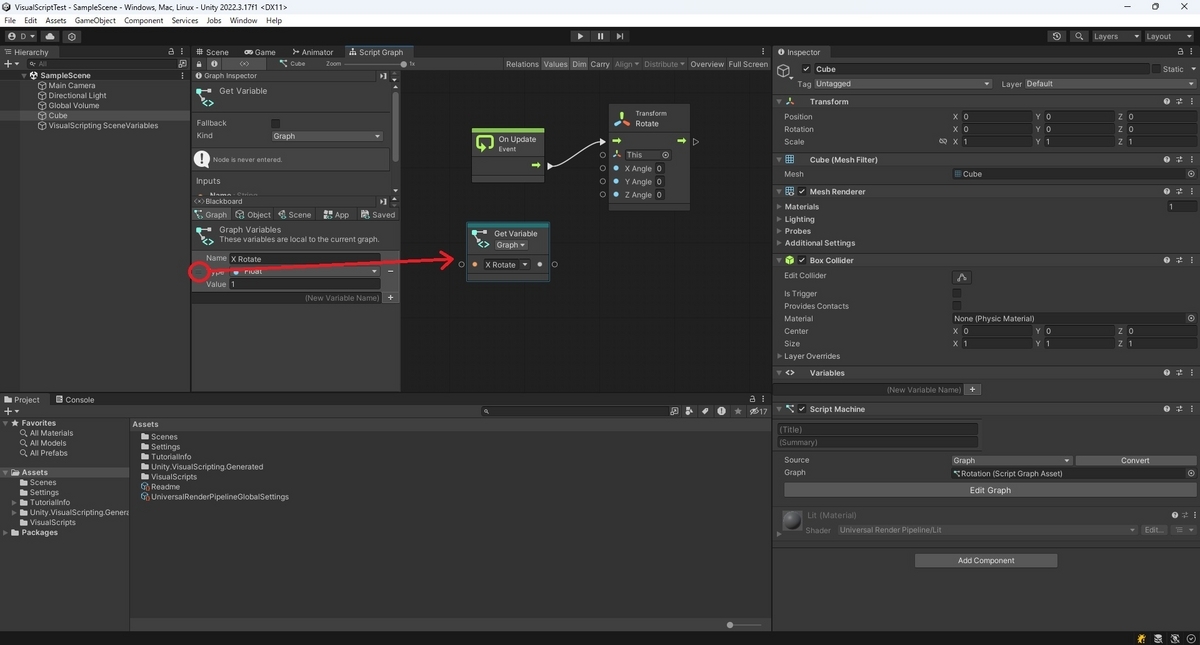Viewport: 1200px width, 645px height.
Task: Open the Window menu
Action: pyautogui.click(x=243, y=20)
